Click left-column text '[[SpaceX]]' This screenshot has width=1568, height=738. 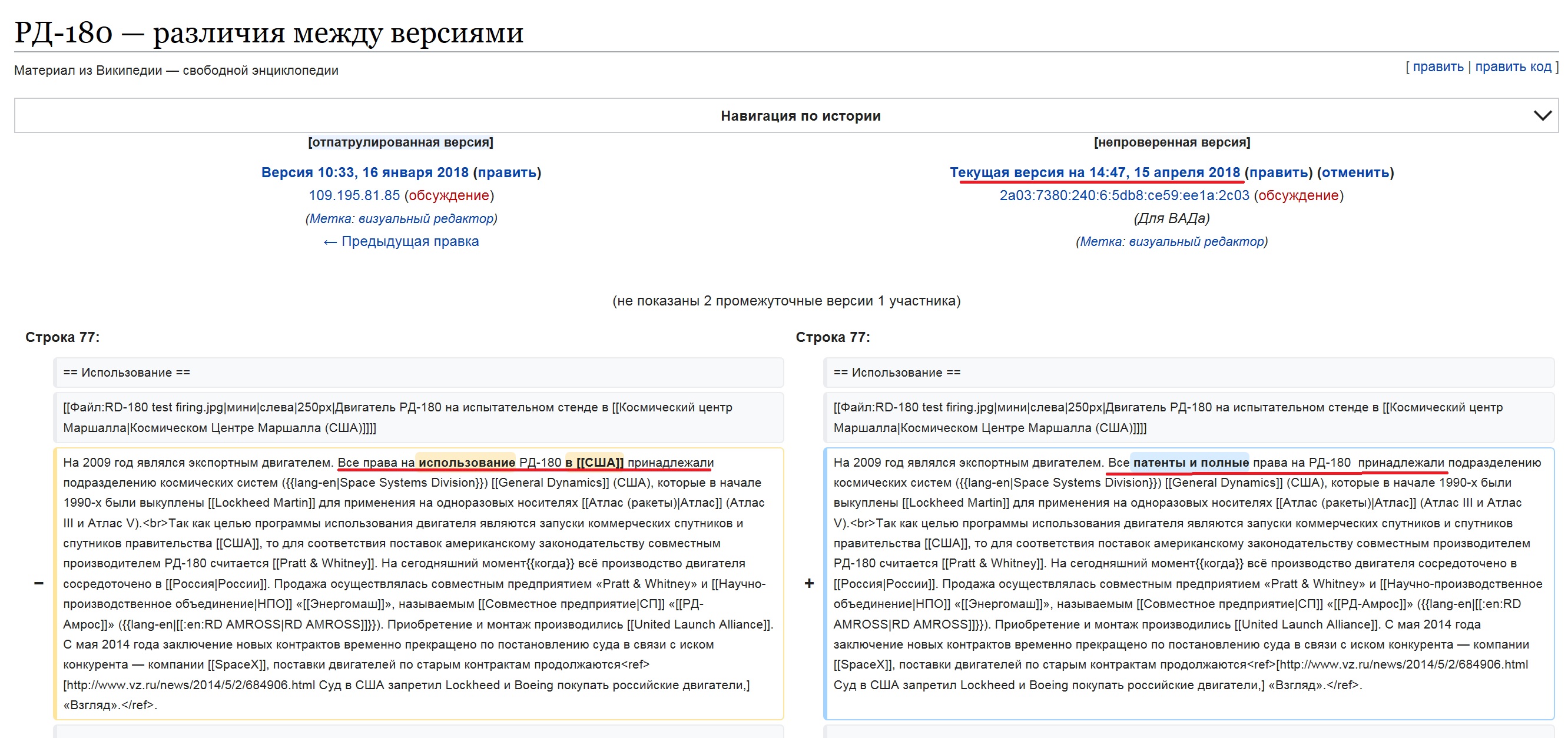pos(238,664)
